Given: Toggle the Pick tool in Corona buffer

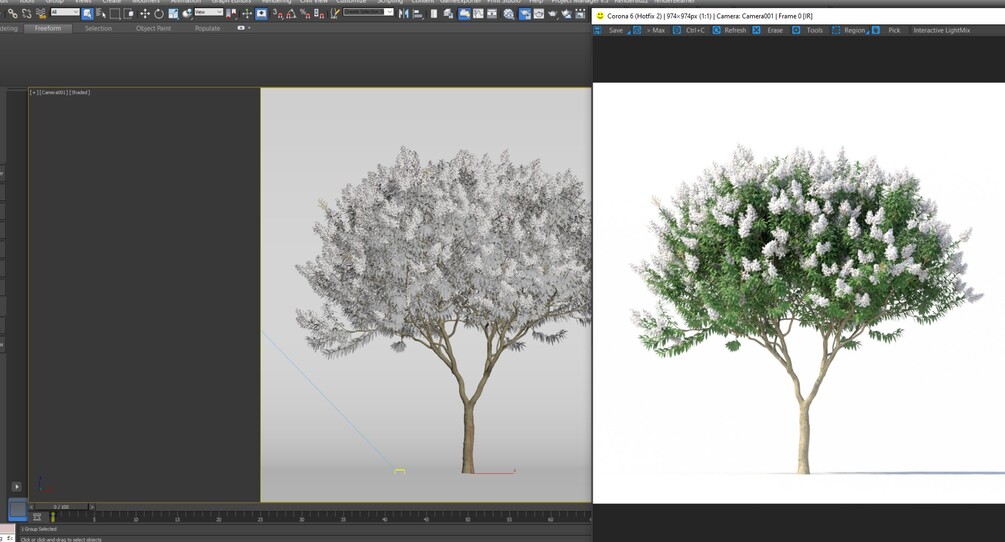Looking at the screenshot, I should [x=887, y=30].
